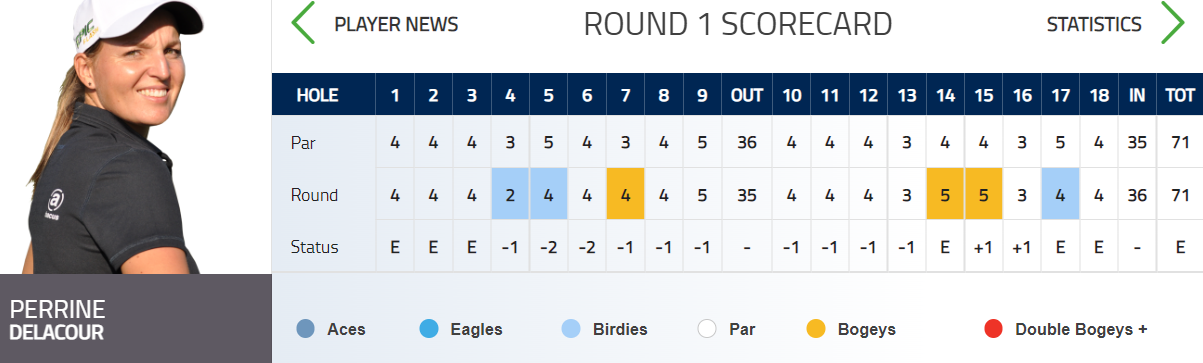Click the Aces legend color dot
The height and width of the screenshot is (363, 1203).
click(x=306, y=329)
